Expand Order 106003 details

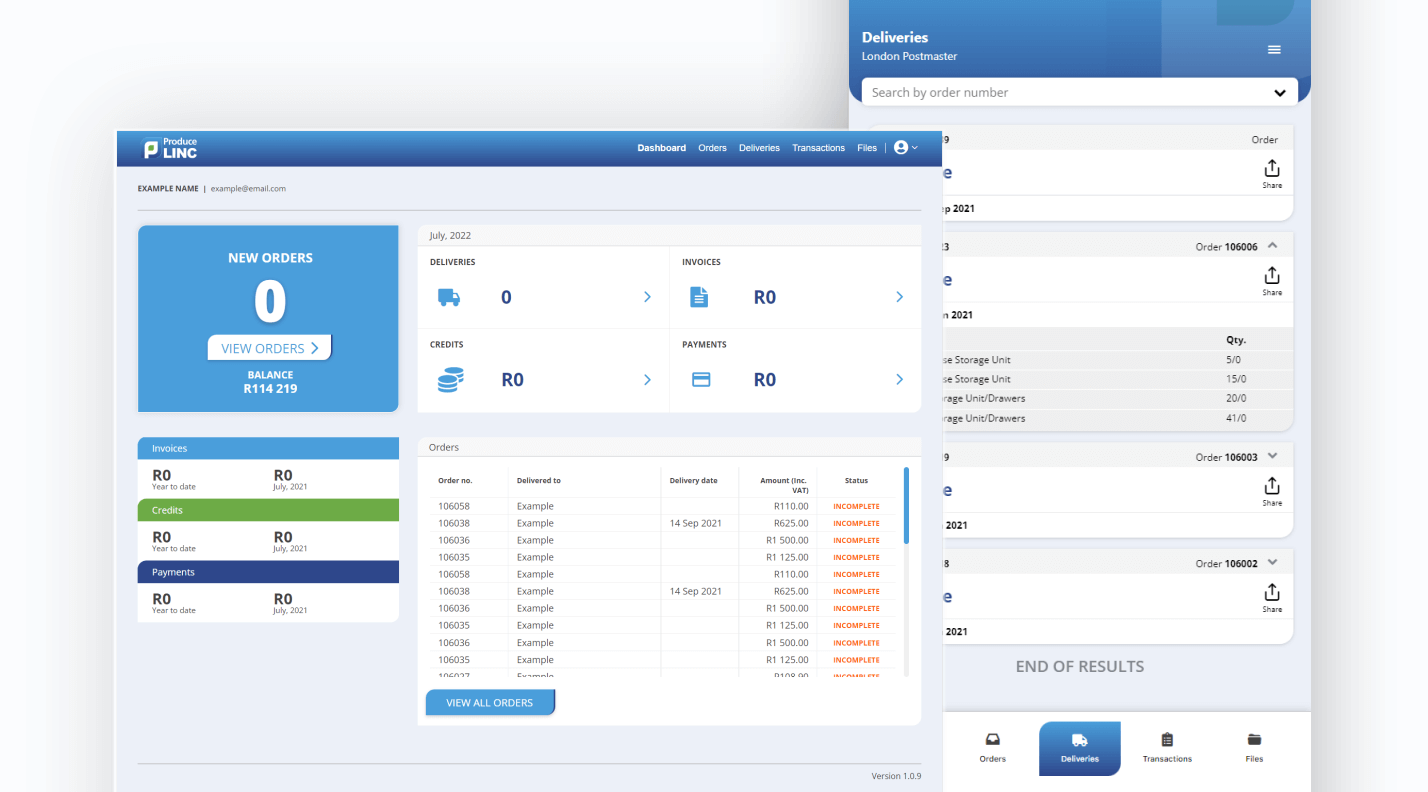1272,456
